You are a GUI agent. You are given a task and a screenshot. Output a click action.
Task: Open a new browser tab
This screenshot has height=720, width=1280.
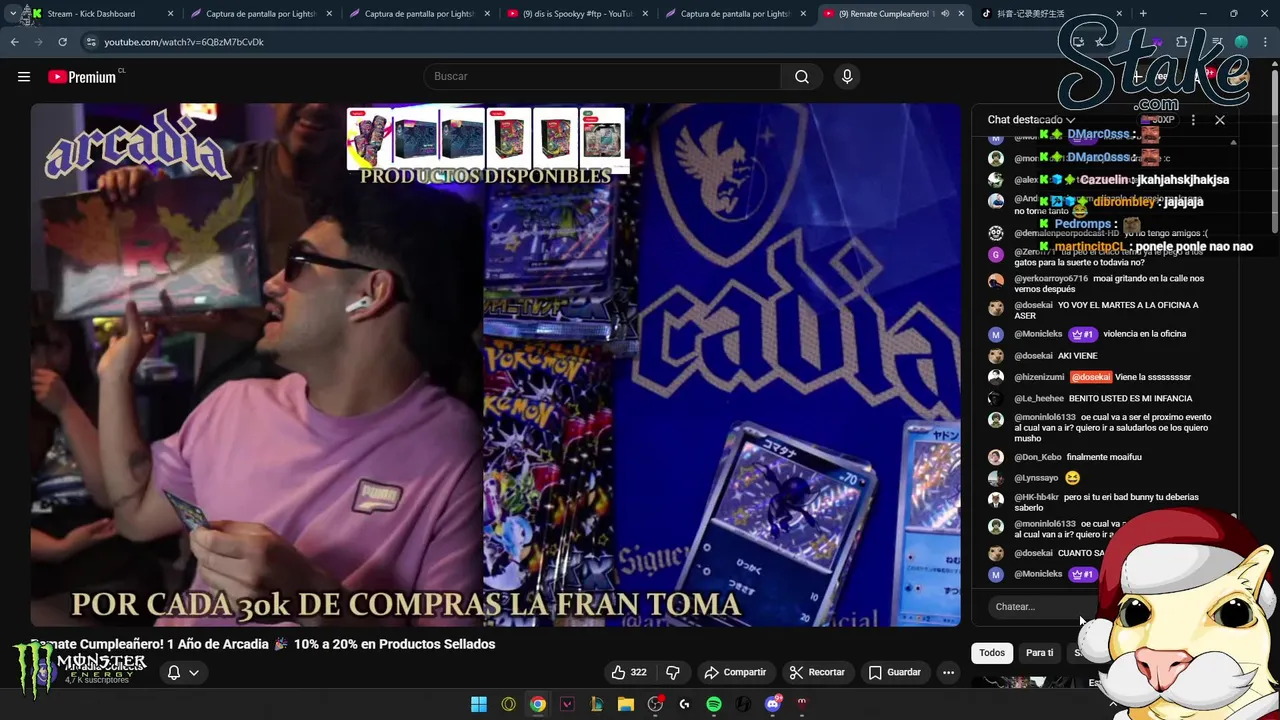coord(1143,14)
